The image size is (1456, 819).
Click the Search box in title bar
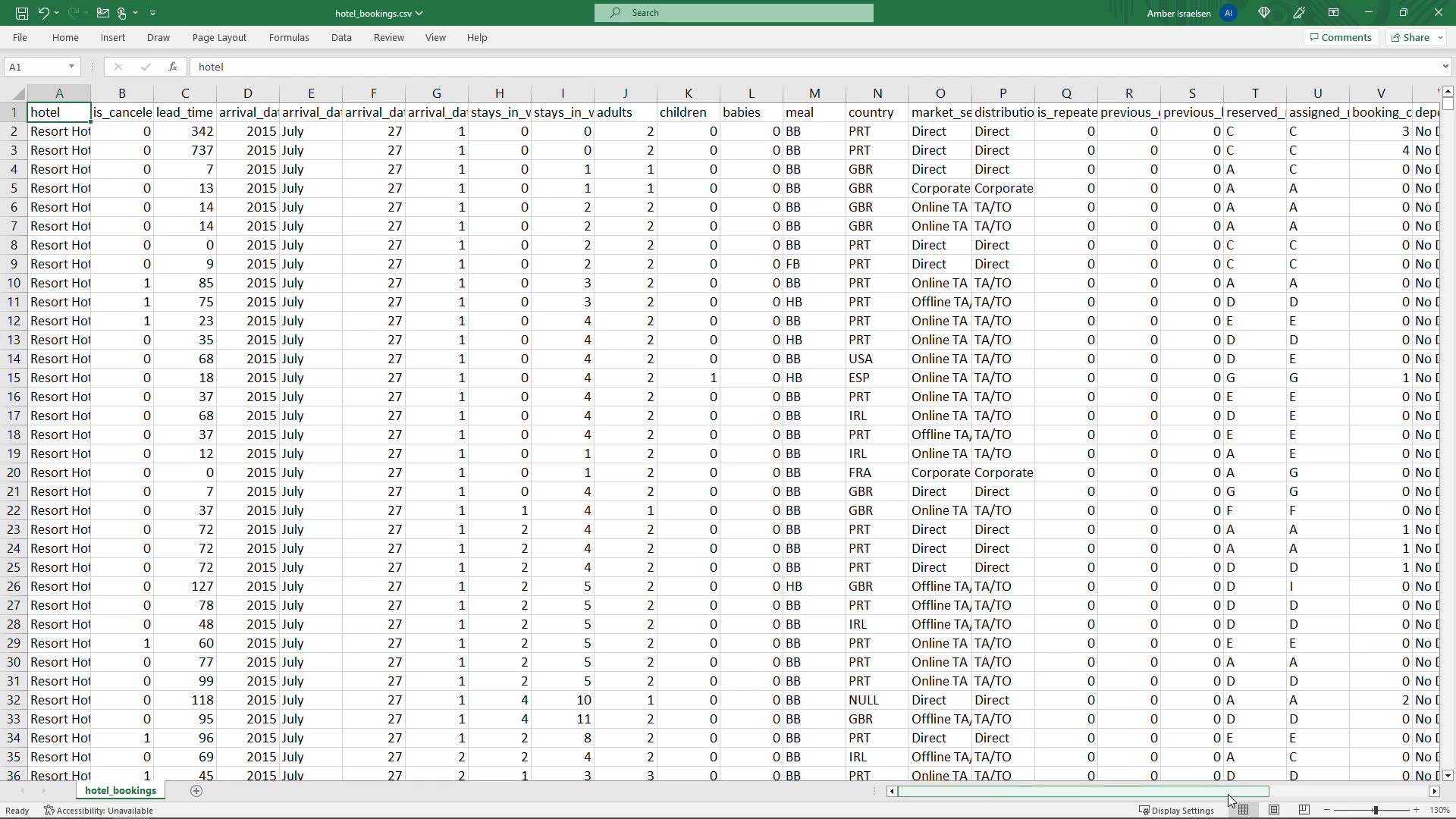tap(733, 13)
